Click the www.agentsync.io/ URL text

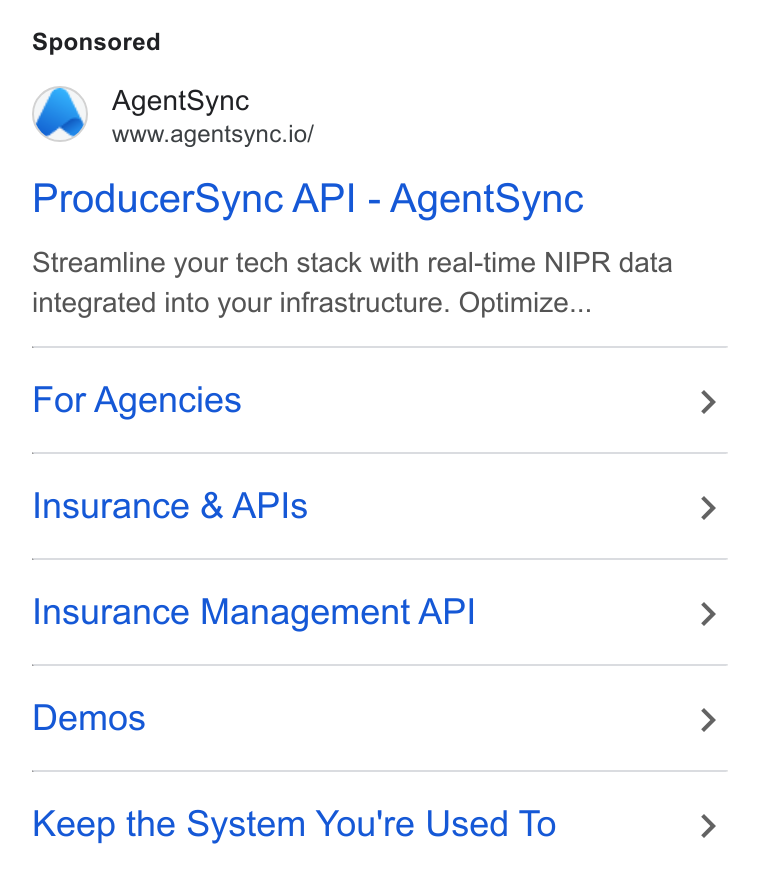click(213, 135)
